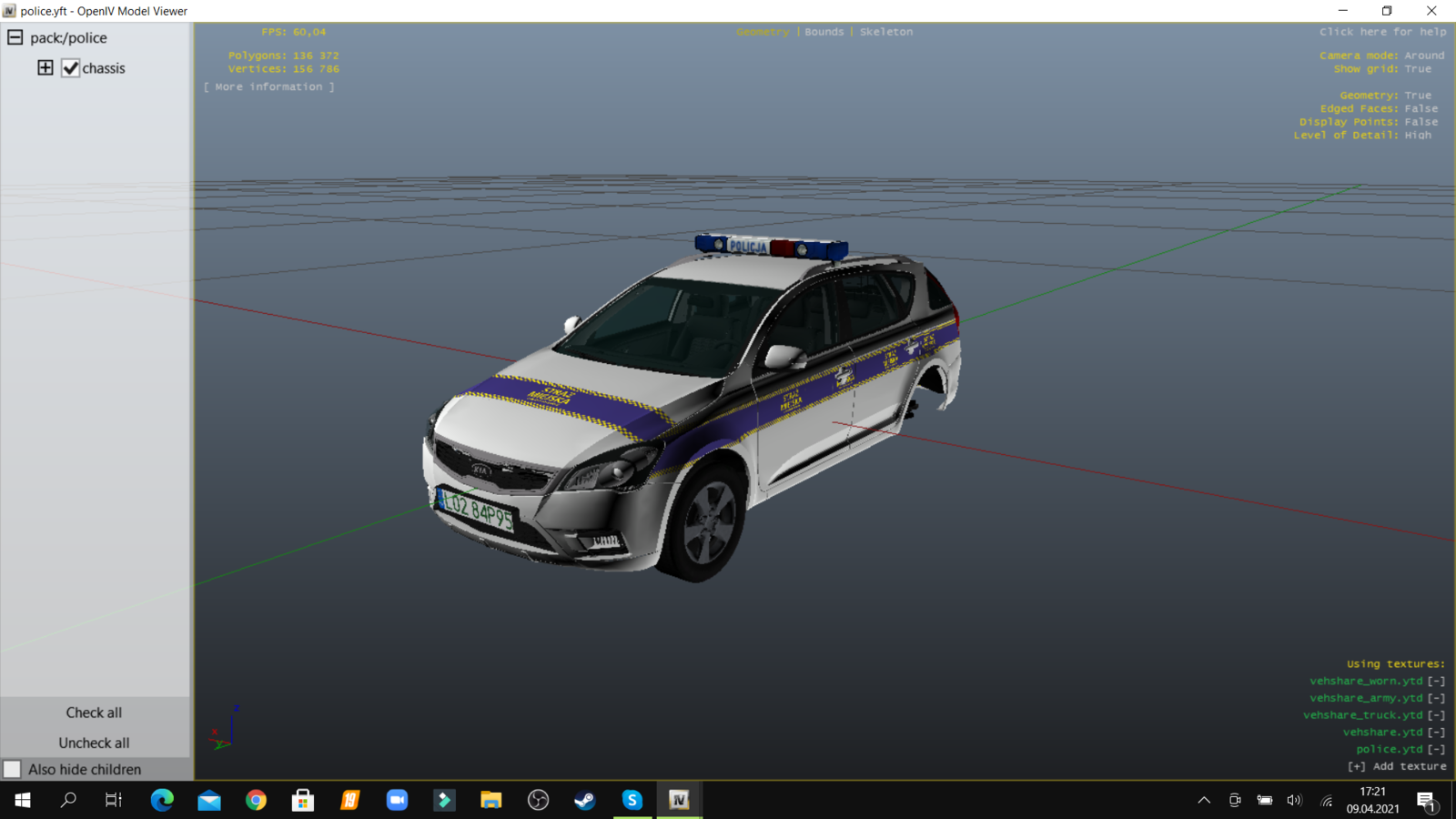Switch to the Skeleton view tab

pyautogui.click(x=885, y=32)
